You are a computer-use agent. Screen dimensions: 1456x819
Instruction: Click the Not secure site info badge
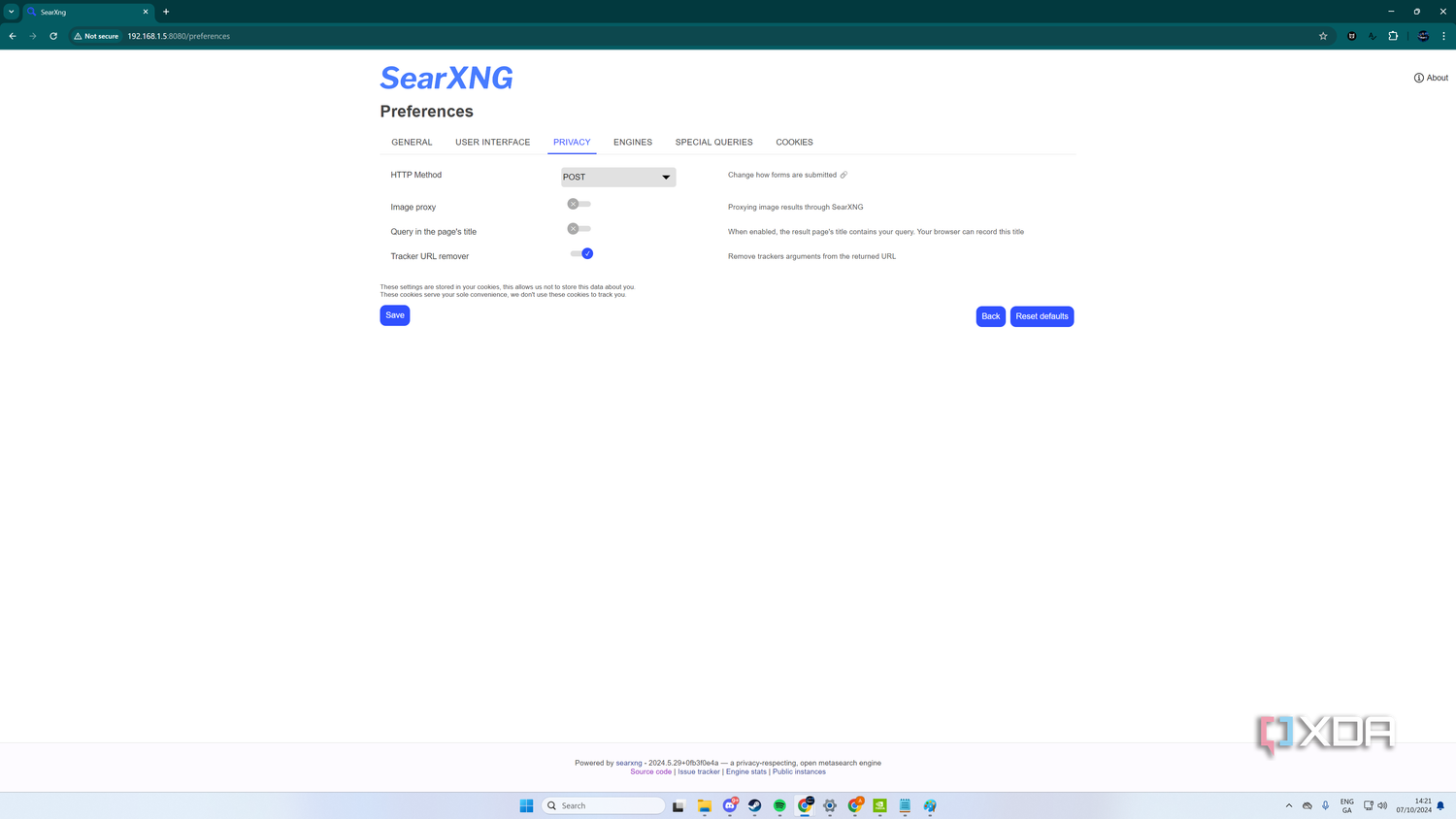click(96, 36)
